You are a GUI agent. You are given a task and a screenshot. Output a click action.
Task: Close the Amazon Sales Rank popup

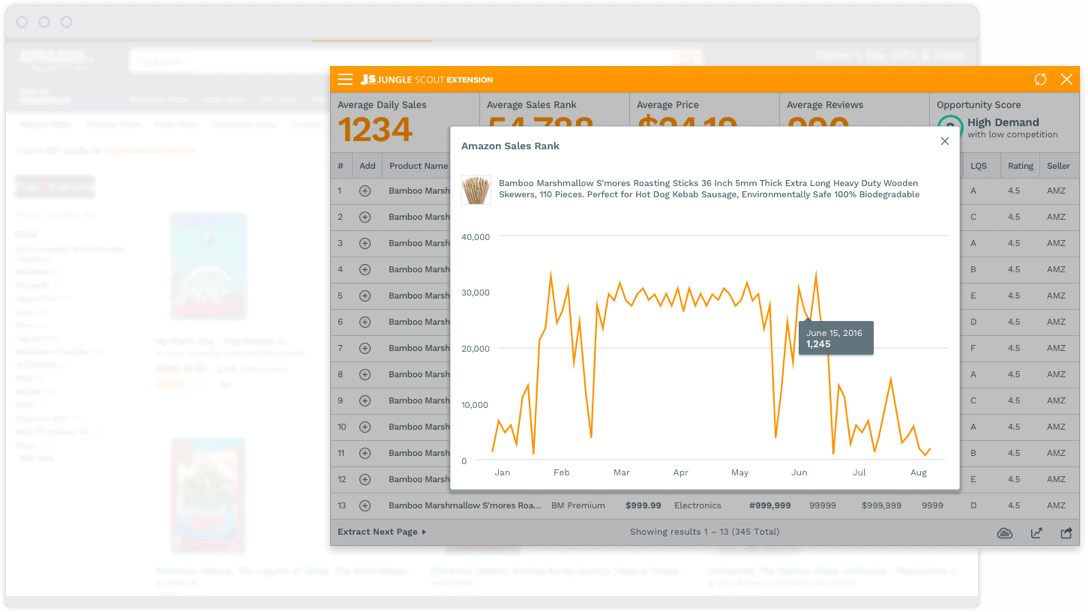tap(945, 142)
